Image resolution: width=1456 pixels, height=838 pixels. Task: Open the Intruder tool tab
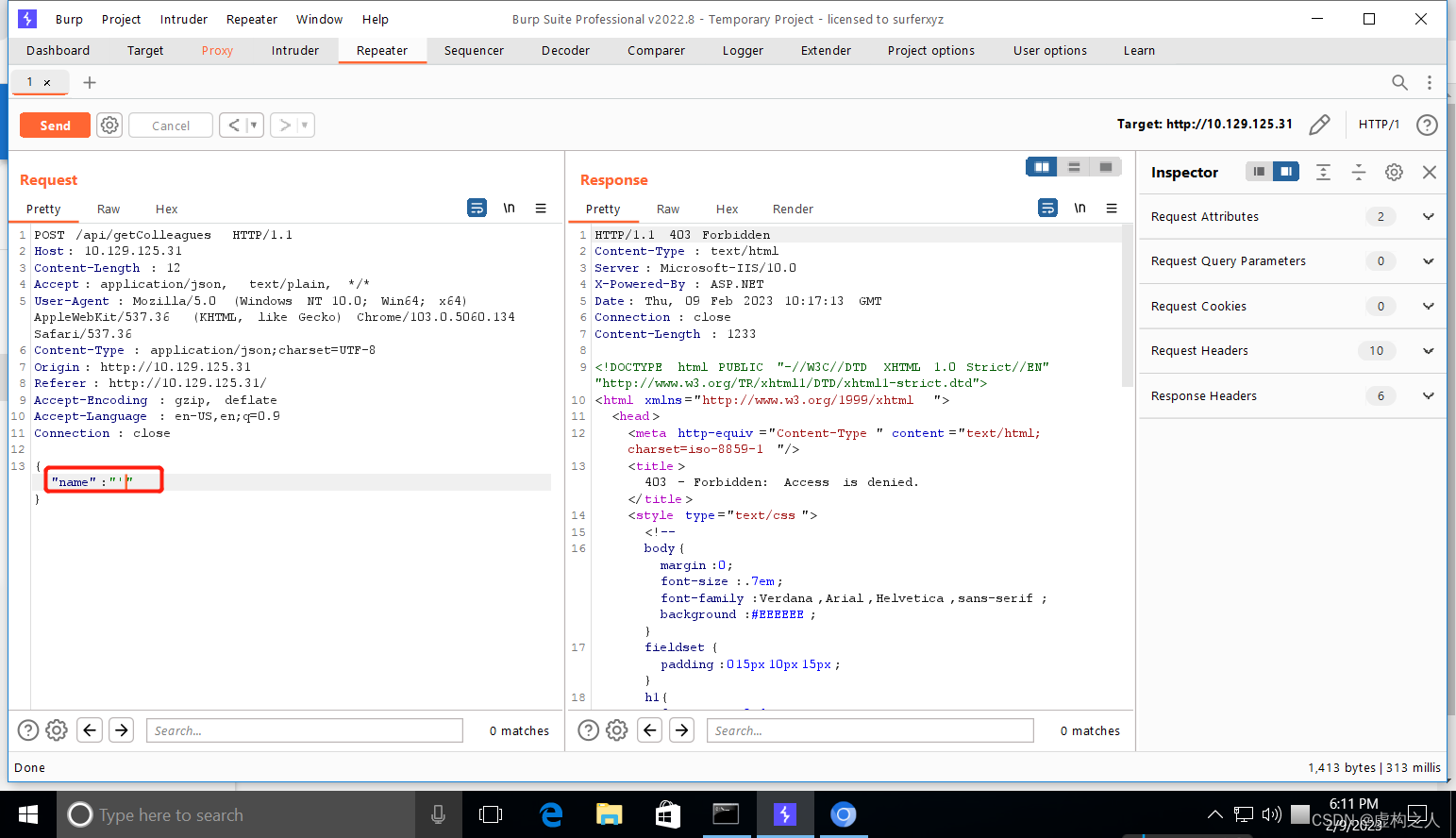[295, 51]
